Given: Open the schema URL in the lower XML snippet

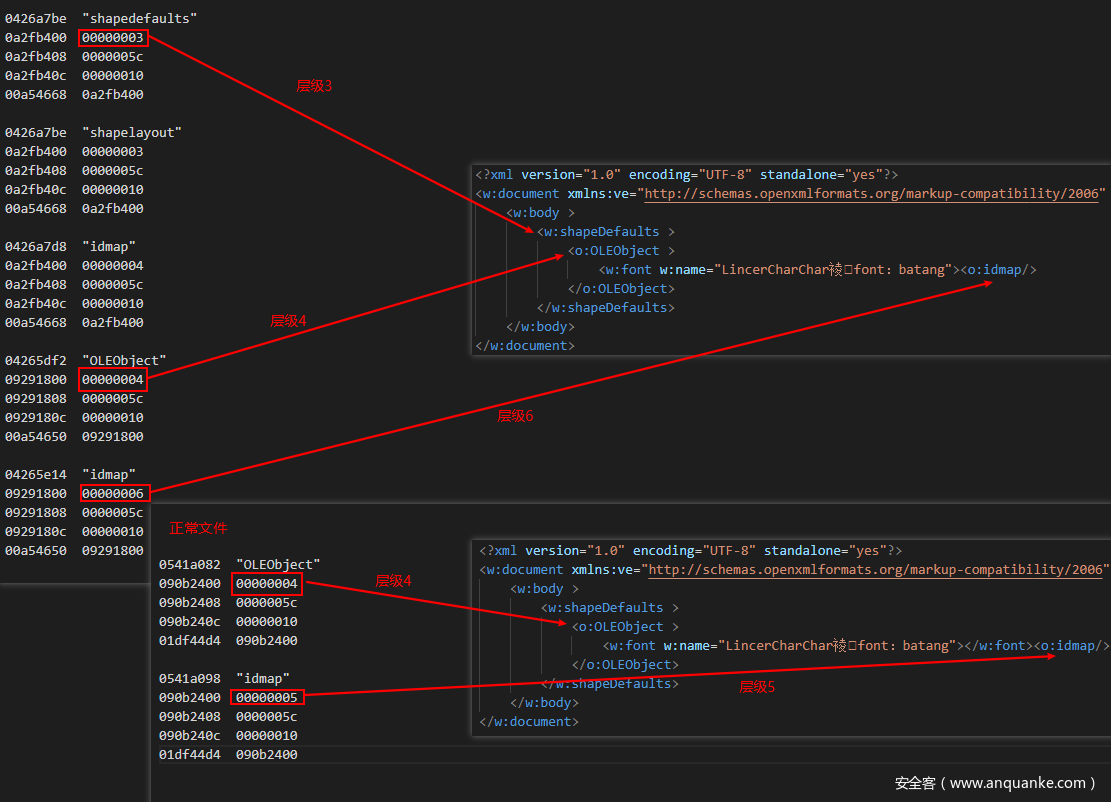Looking at the screenshot, I should point(877,570).
